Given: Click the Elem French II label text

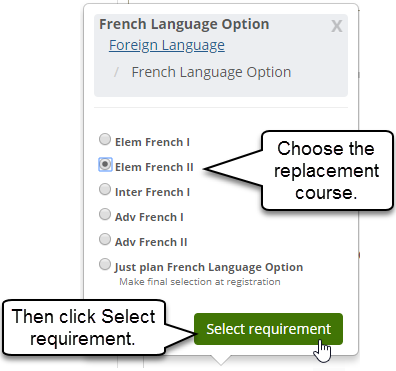Looking at the screenshot, I should click(154, 167).
